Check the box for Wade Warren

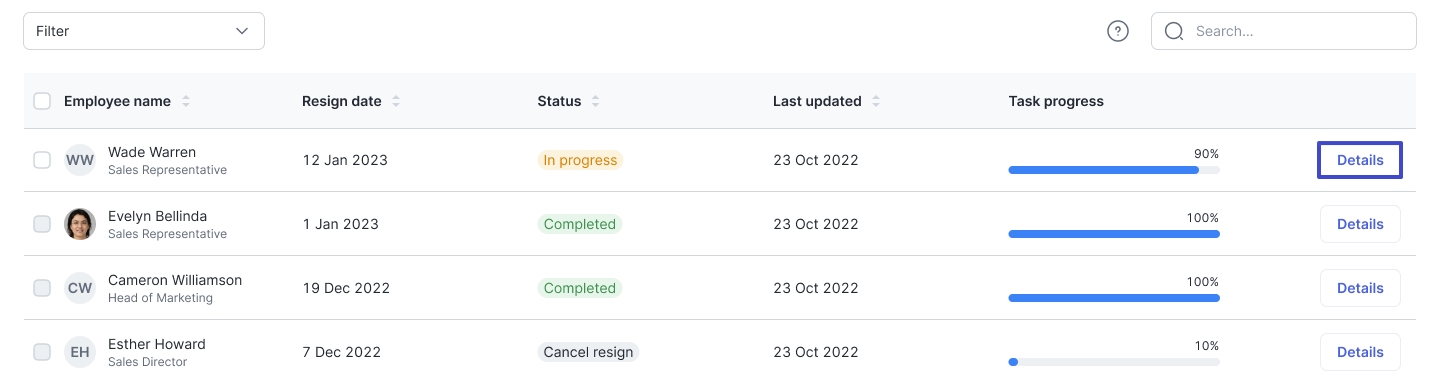click(42, 160)
